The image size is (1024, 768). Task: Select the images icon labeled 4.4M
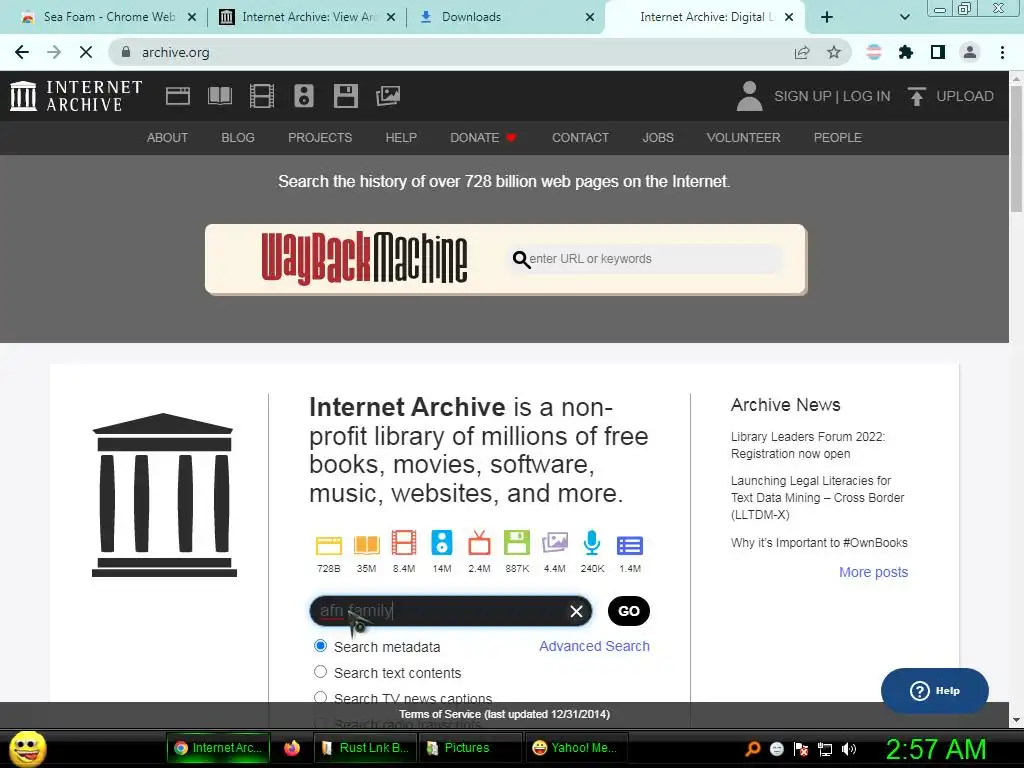[554, 543]
